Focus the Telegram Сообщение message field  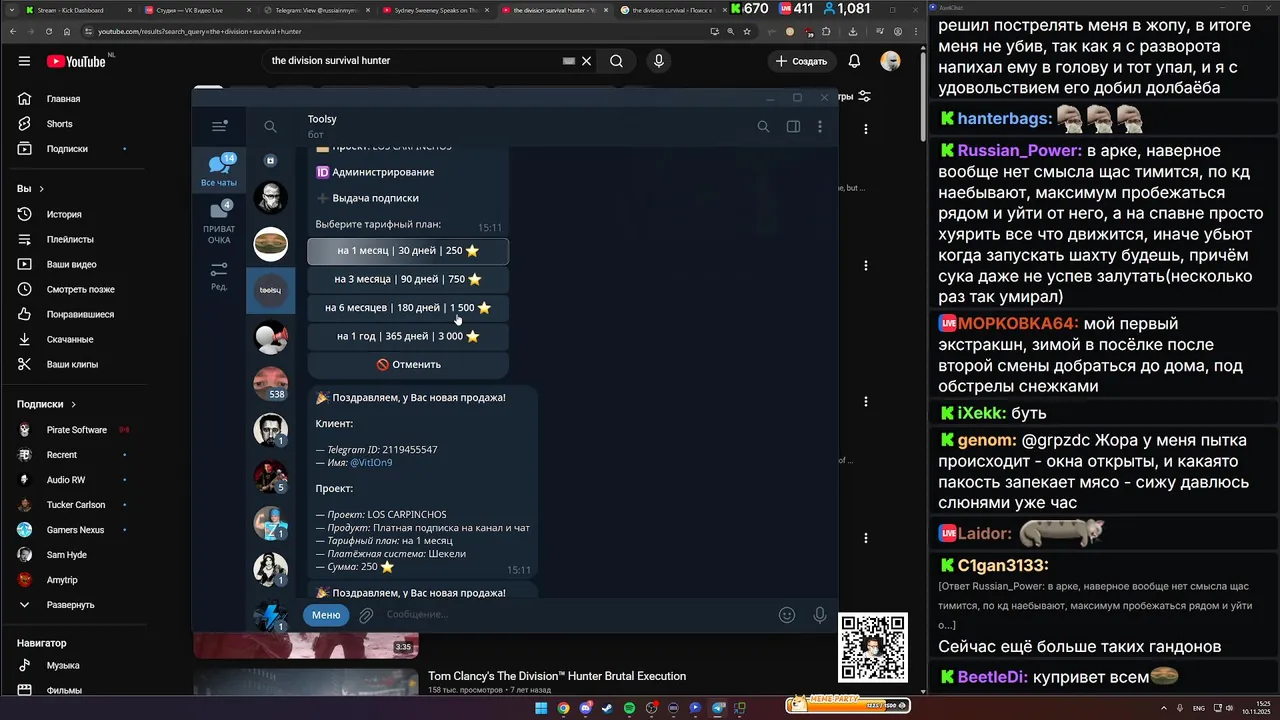575,615
